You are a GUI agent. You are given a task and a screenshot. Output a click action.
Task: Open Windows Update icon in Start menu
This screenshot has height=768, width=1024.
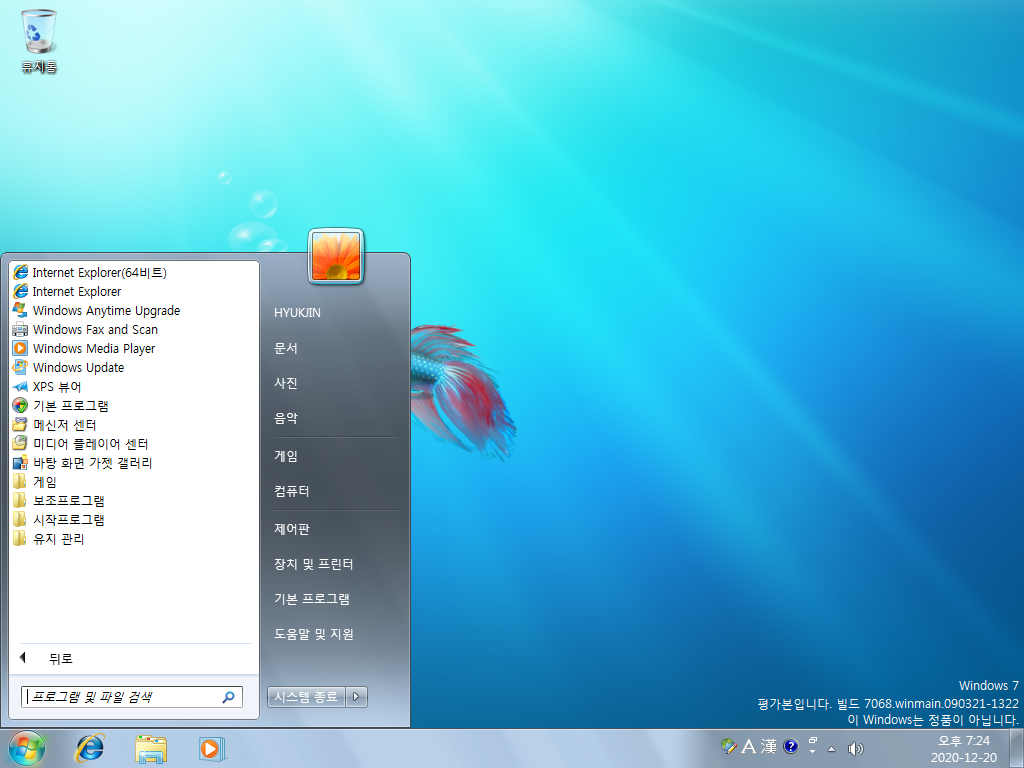[x=21, y=367]
